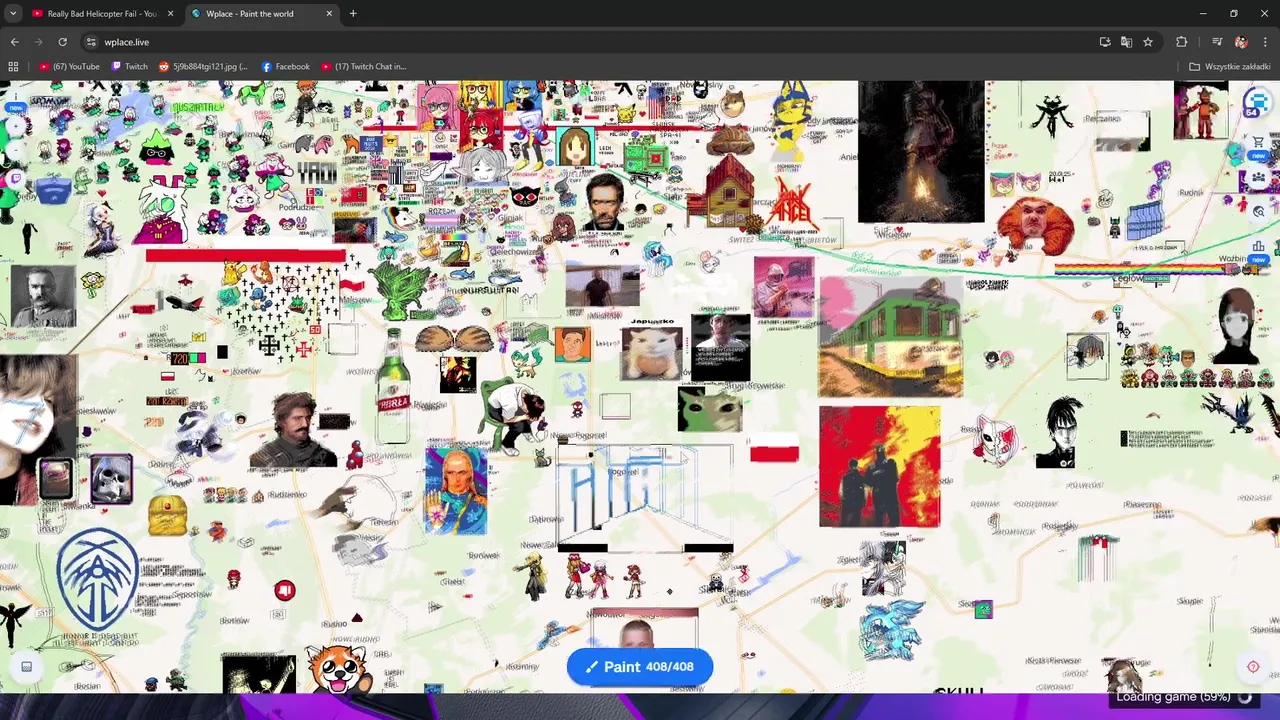Open the apps grid in bookmarks bar
The width and height of the screenshot is (1280, 720).
(13, 67)
